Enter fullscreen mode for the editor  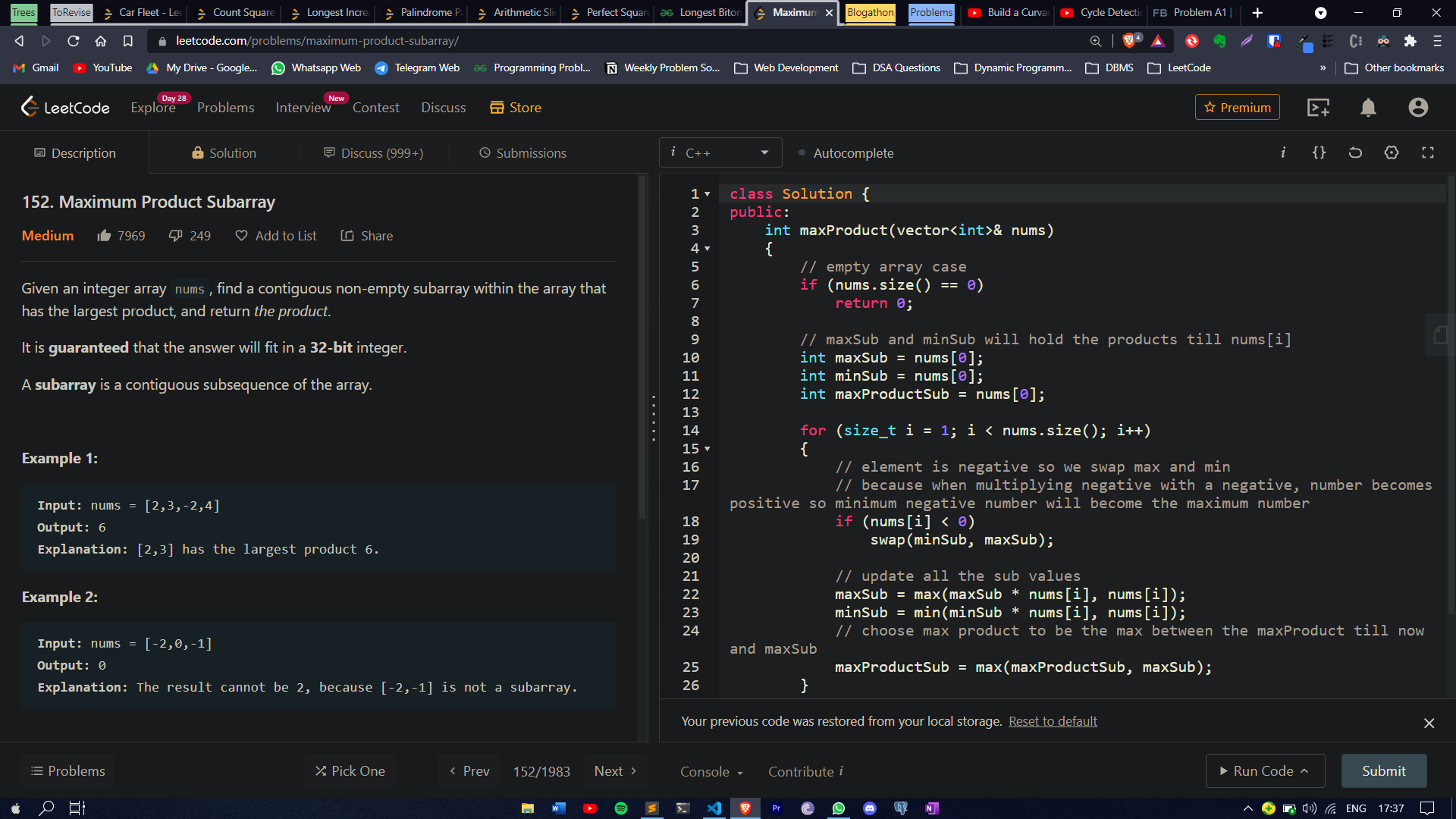[x=1428, y=152]
